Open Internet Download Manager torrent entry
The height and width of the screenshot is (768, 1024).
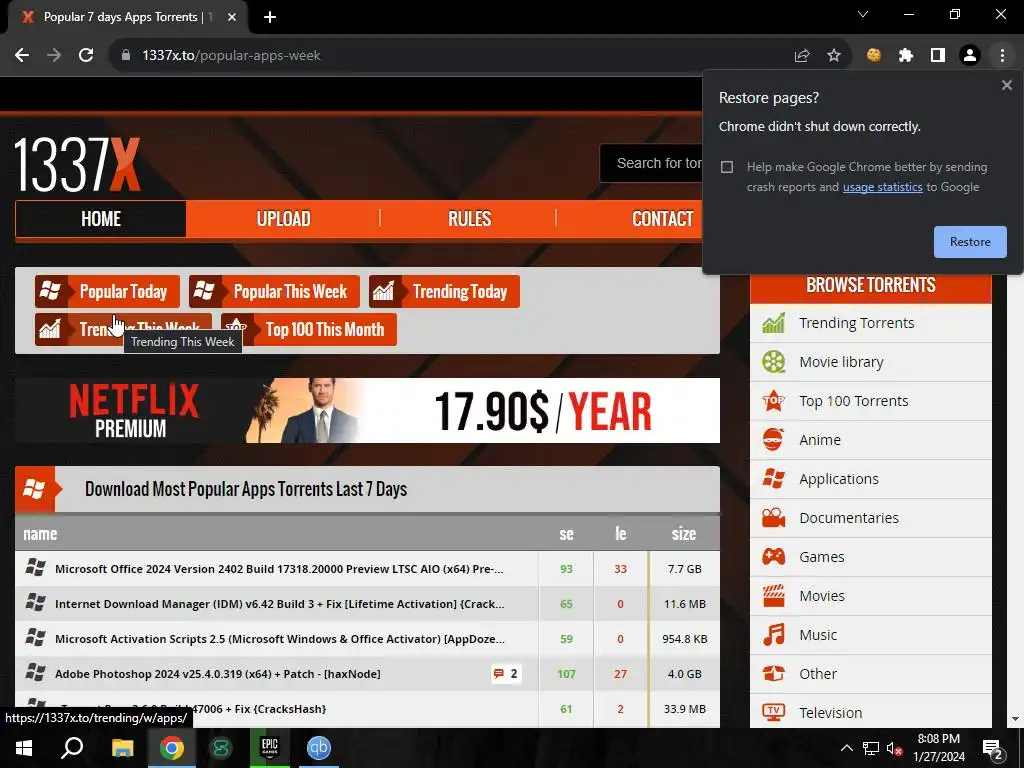(x=280, y=604)
